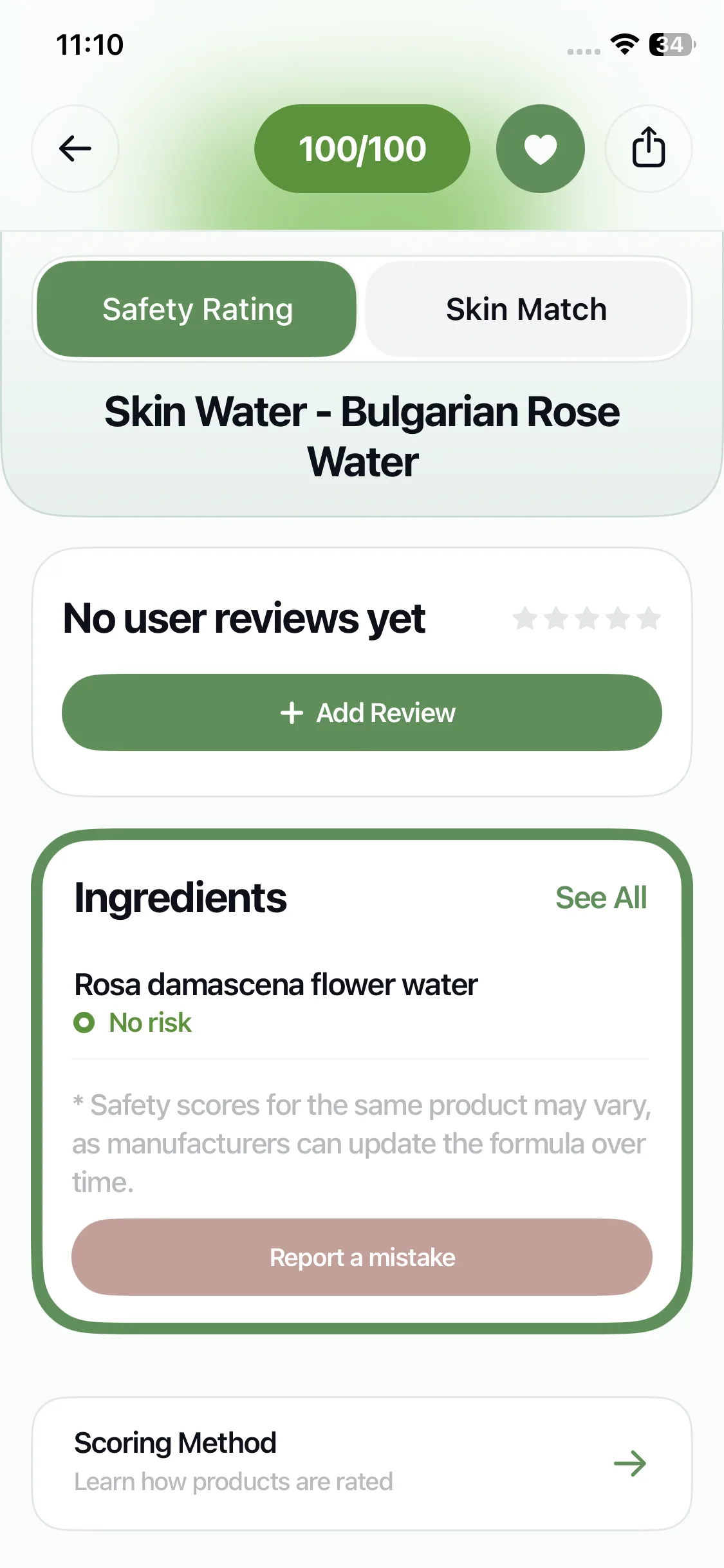Viewport: 724px width, 1568px height.
Task: Open See All ingredients link
Action: coord(601,898)
